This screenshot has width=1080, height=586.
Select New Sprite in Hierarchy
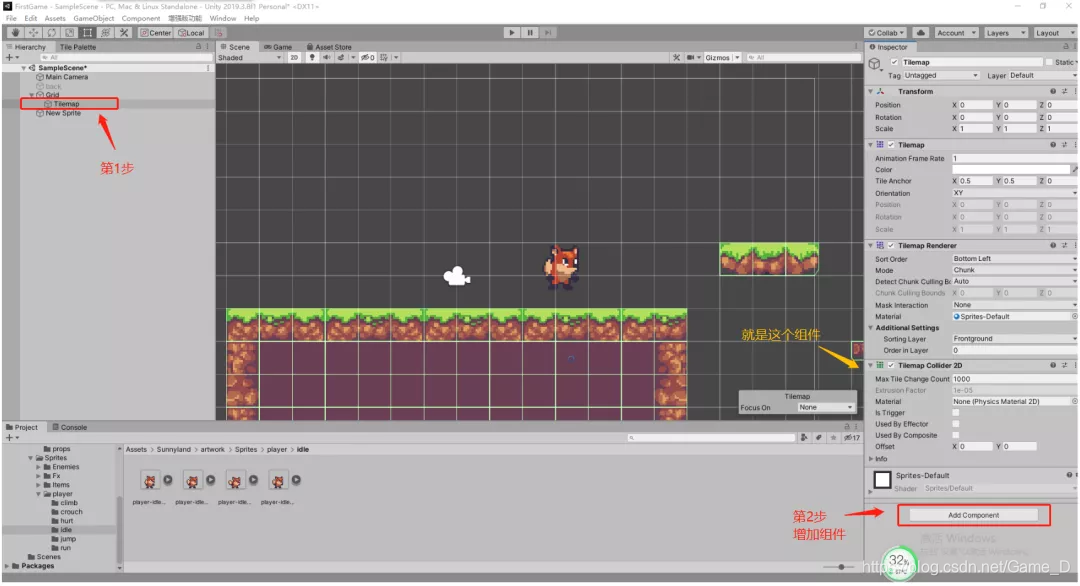coord(63,113)
